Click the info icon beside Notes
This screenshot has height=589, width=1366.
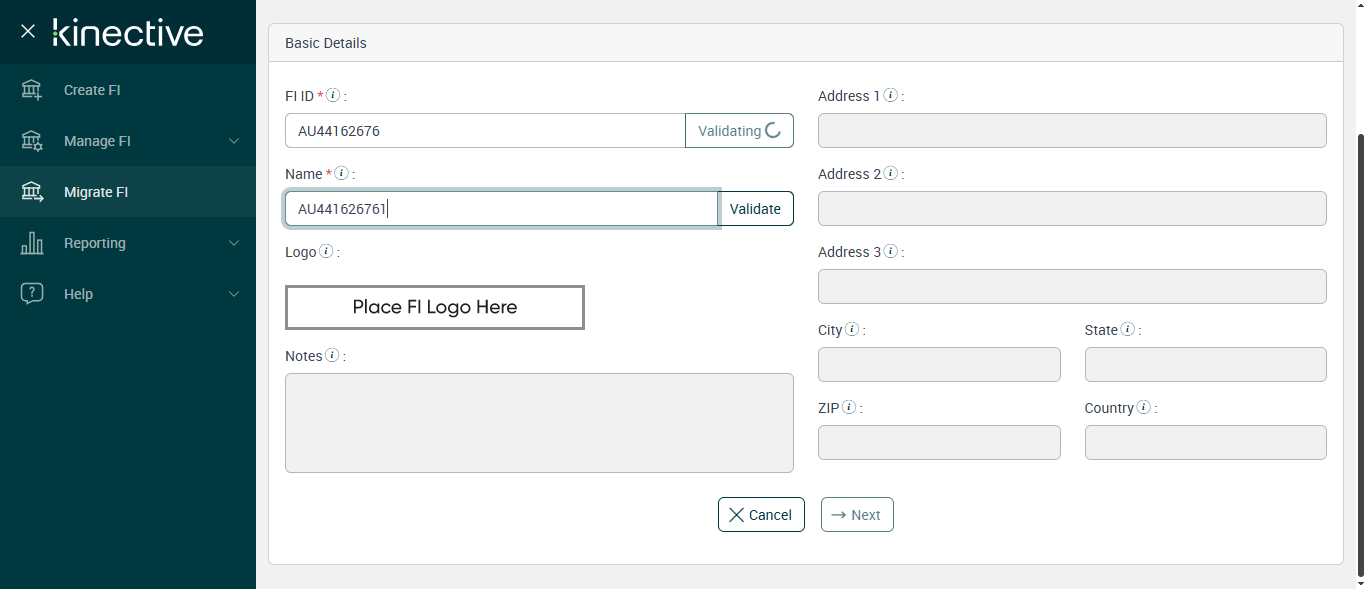332,356
